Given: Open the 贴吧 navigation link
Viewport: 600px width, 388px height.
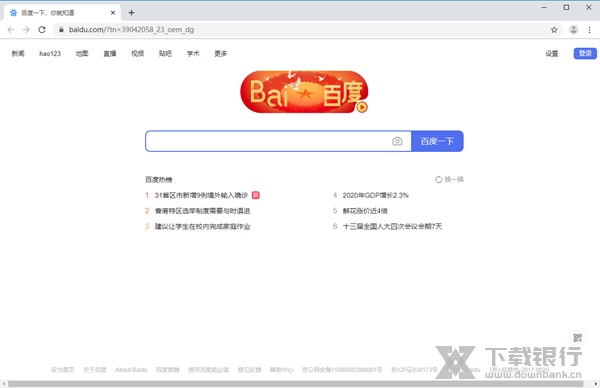Looking at the screenshot, I should tap(165, 54).
